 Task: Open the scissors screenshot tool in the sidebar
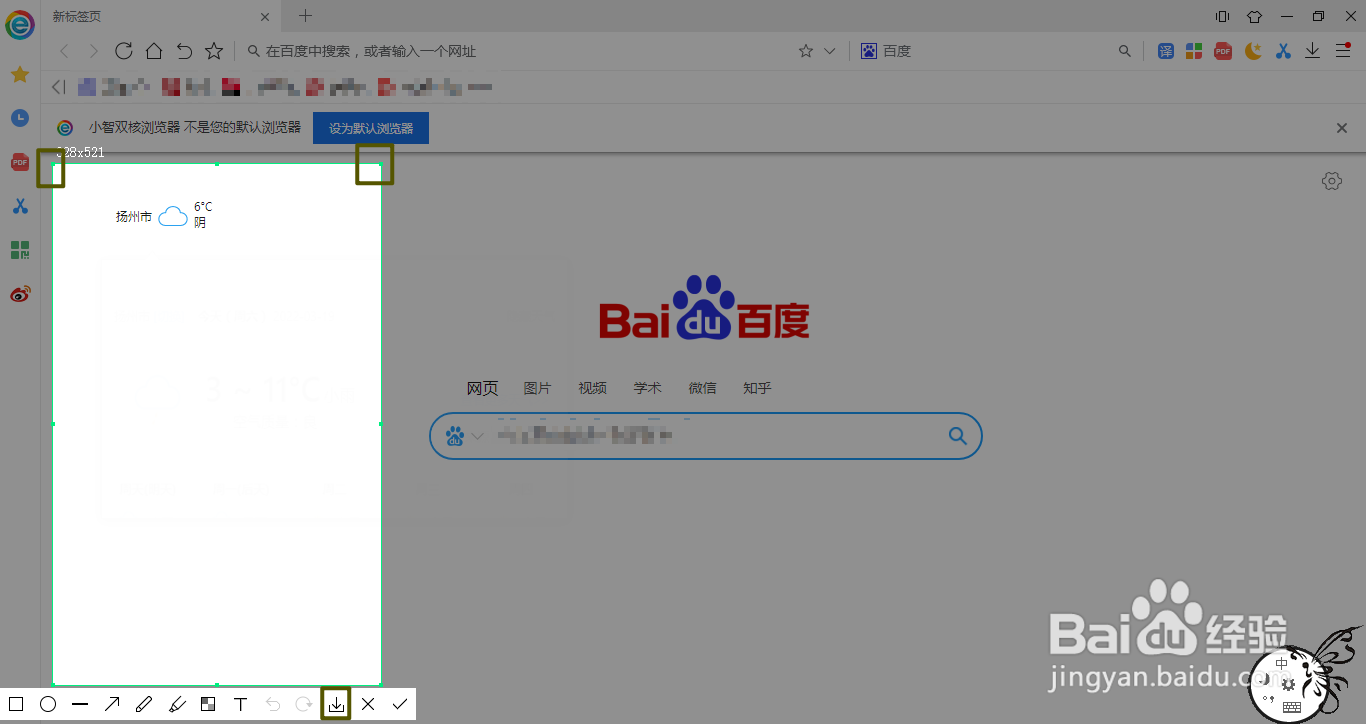click(x=20, y=206)
